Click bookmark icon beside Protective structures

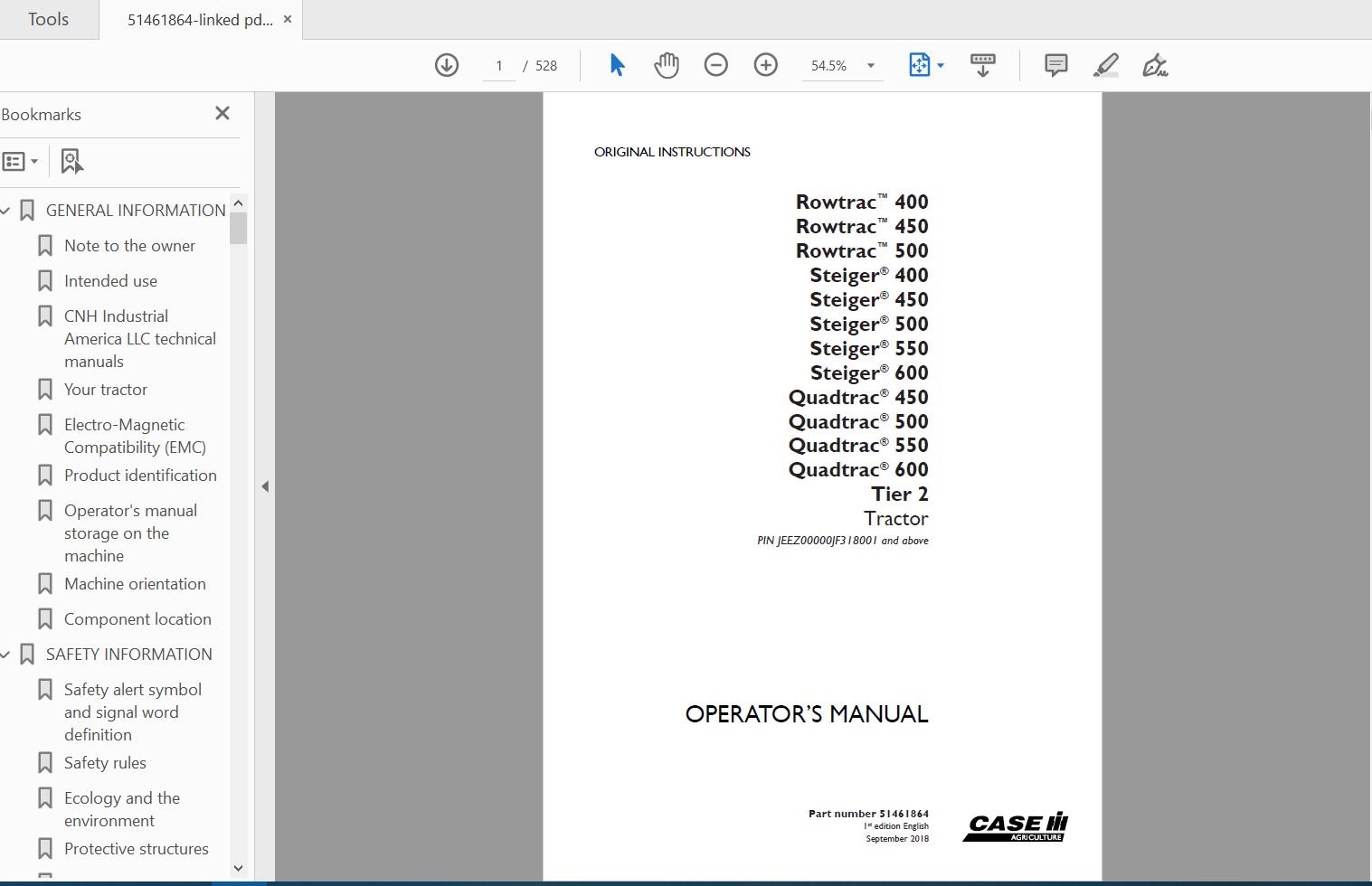tap(45, 849)
